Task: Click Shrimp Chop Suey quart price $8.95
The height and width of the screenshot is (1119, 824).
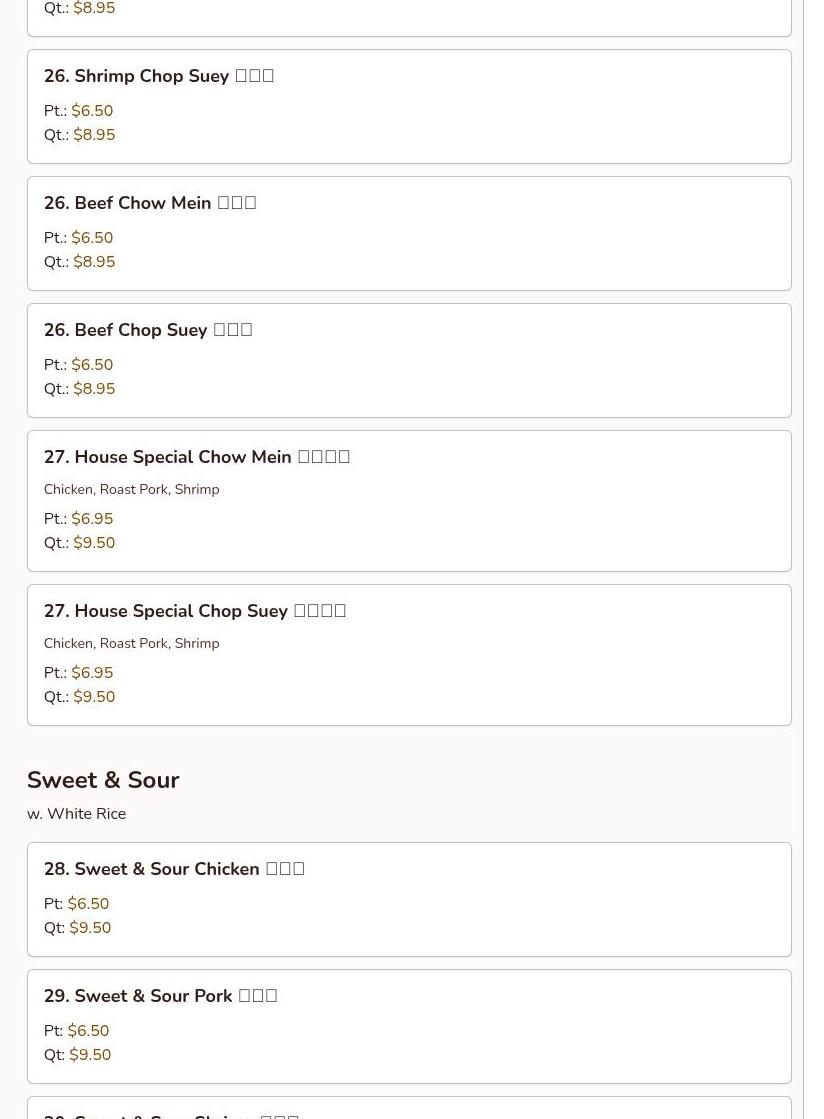Action: 94,135
